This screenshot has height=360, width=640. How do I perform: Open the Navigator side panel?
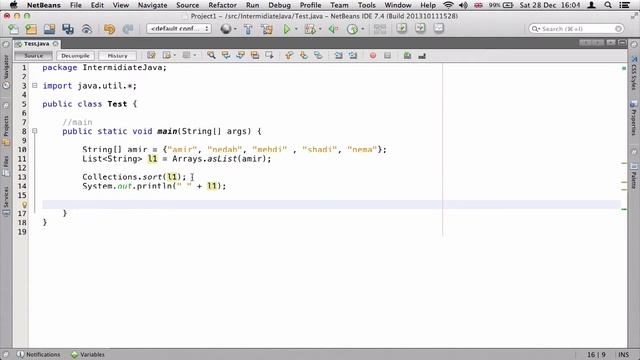pos(6,71)
